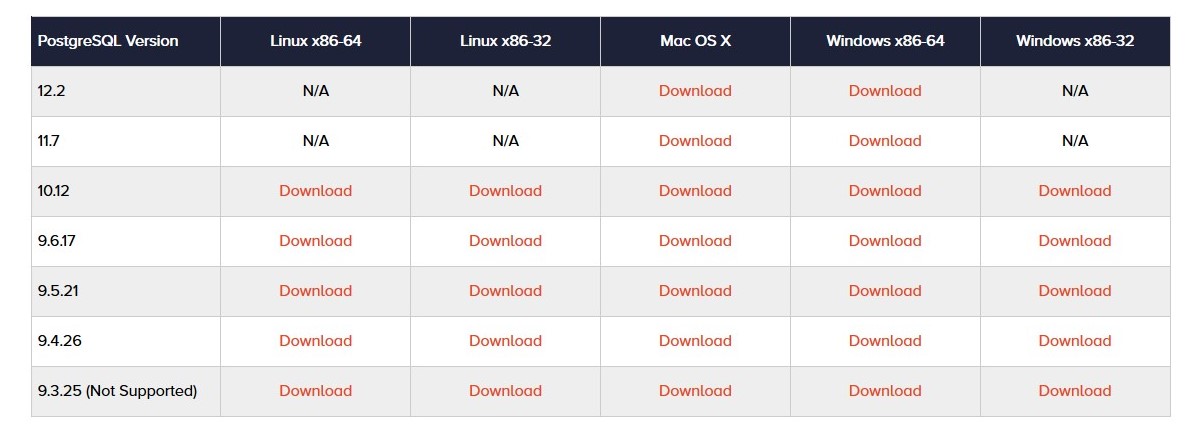Download PostgreSQL 9.3.25 for Windows x86-64
This screenshot has height=431, width=1186.
tap(885, 391)
